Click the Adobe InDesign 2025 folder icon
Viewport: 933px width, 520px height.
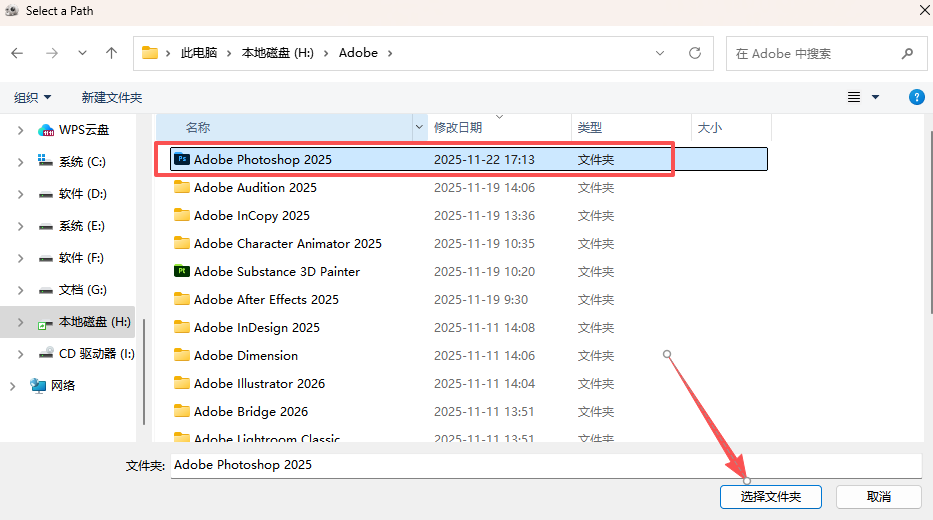tap(182, 327)
